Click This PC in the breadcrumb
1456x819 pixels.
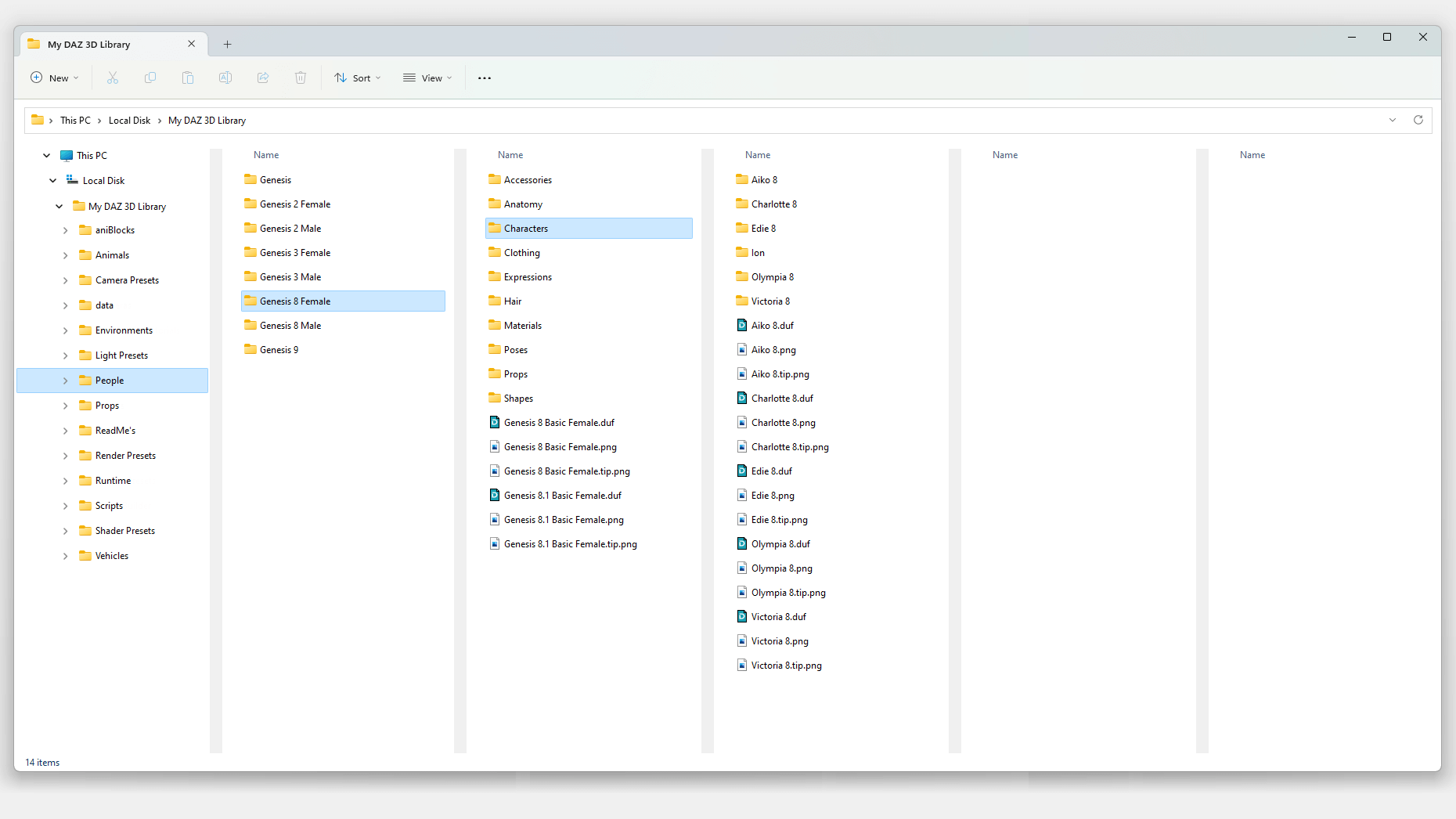pos(75,120)
